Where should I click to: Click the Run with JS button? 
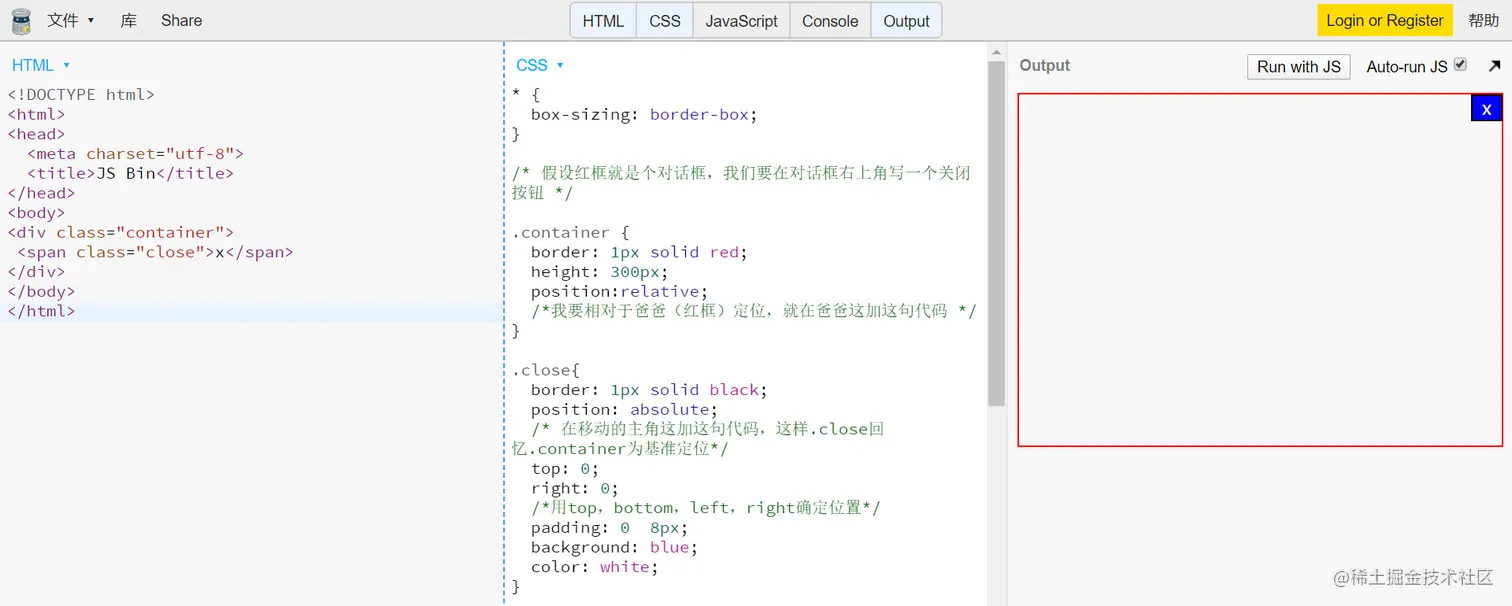1299,67
